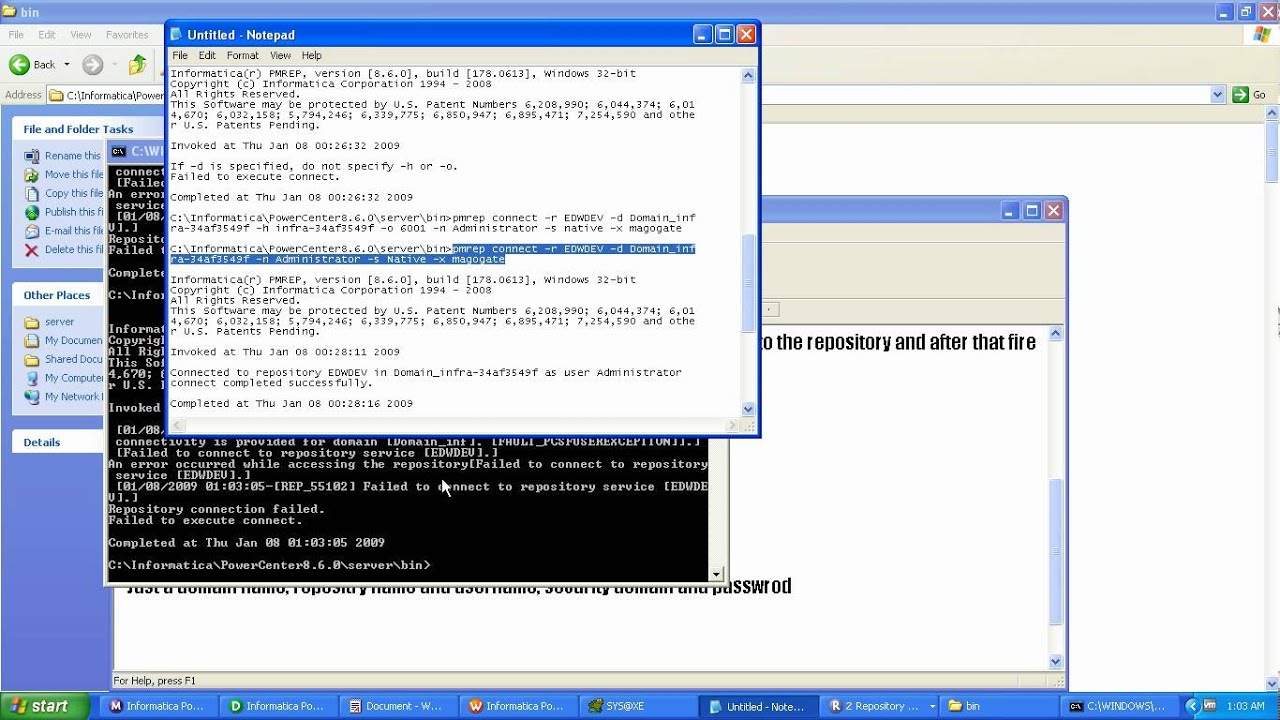Click the 1:03 AM system clock
The height and width of the screenshot is (720, 1280).
[x=1246, y=706]
